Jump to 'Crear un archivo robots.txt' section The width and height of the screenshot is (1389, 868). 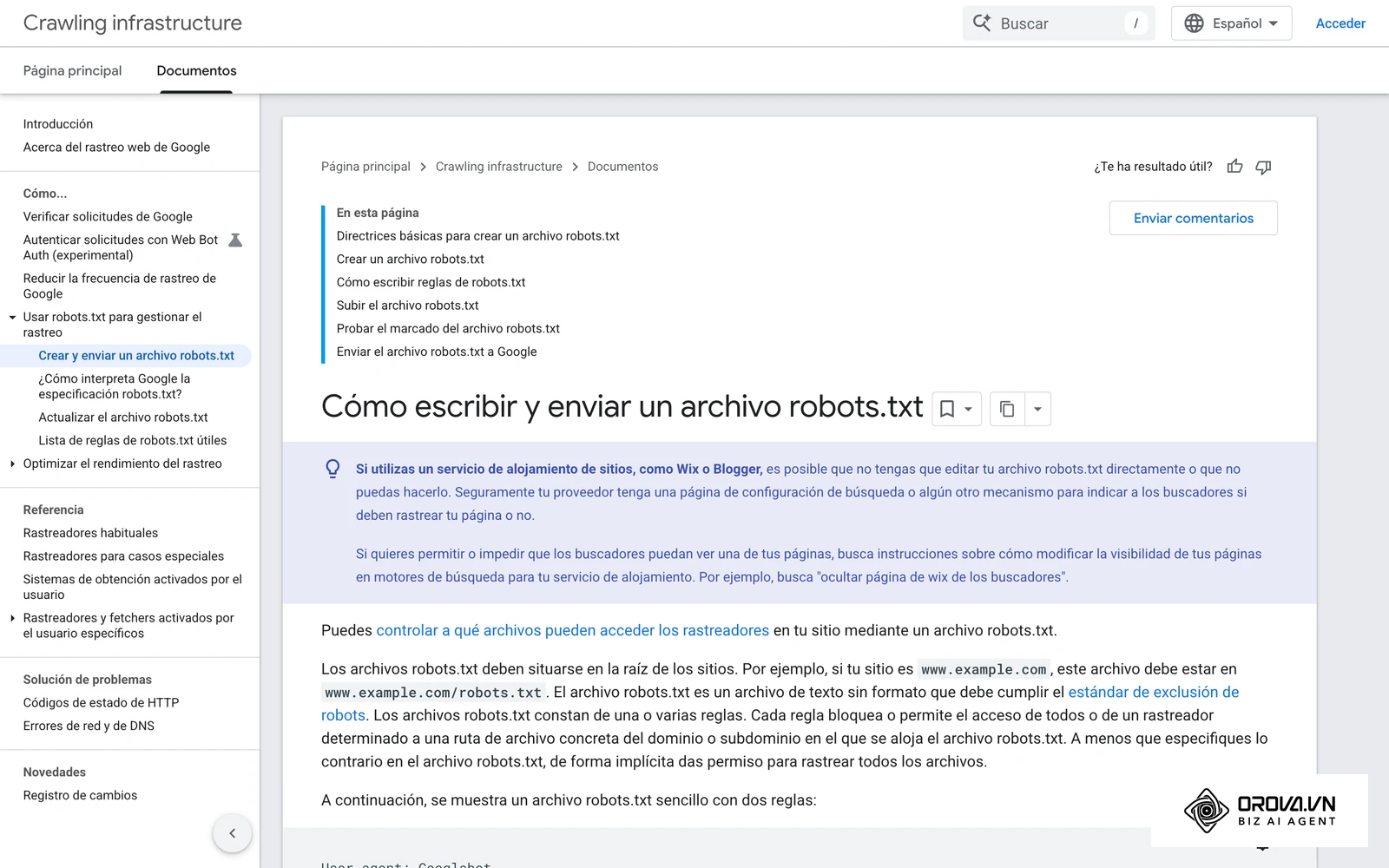[x=410, y=260]
